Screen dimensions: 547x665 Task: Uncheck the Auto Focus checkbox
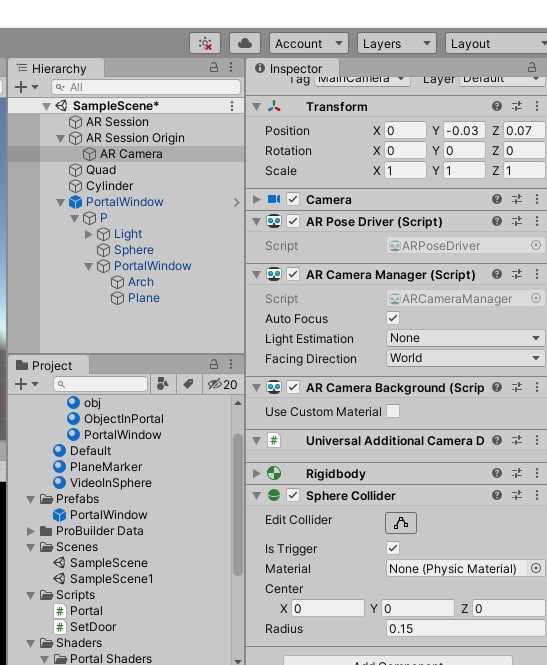393,318
